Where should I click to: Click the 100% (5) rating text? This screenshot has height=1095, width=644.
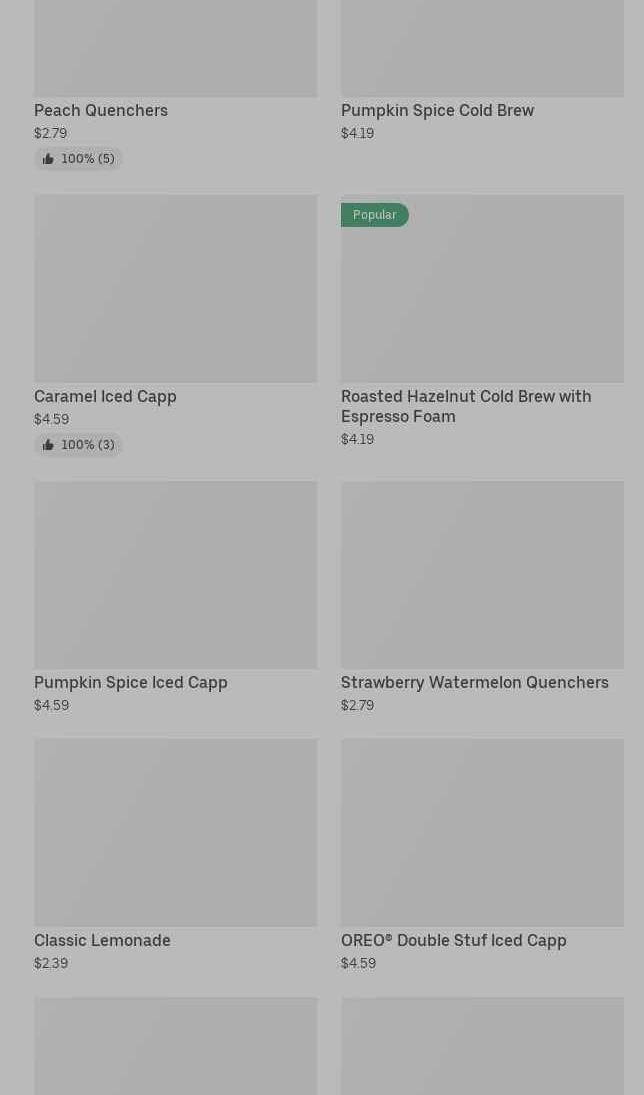point(88,159)
